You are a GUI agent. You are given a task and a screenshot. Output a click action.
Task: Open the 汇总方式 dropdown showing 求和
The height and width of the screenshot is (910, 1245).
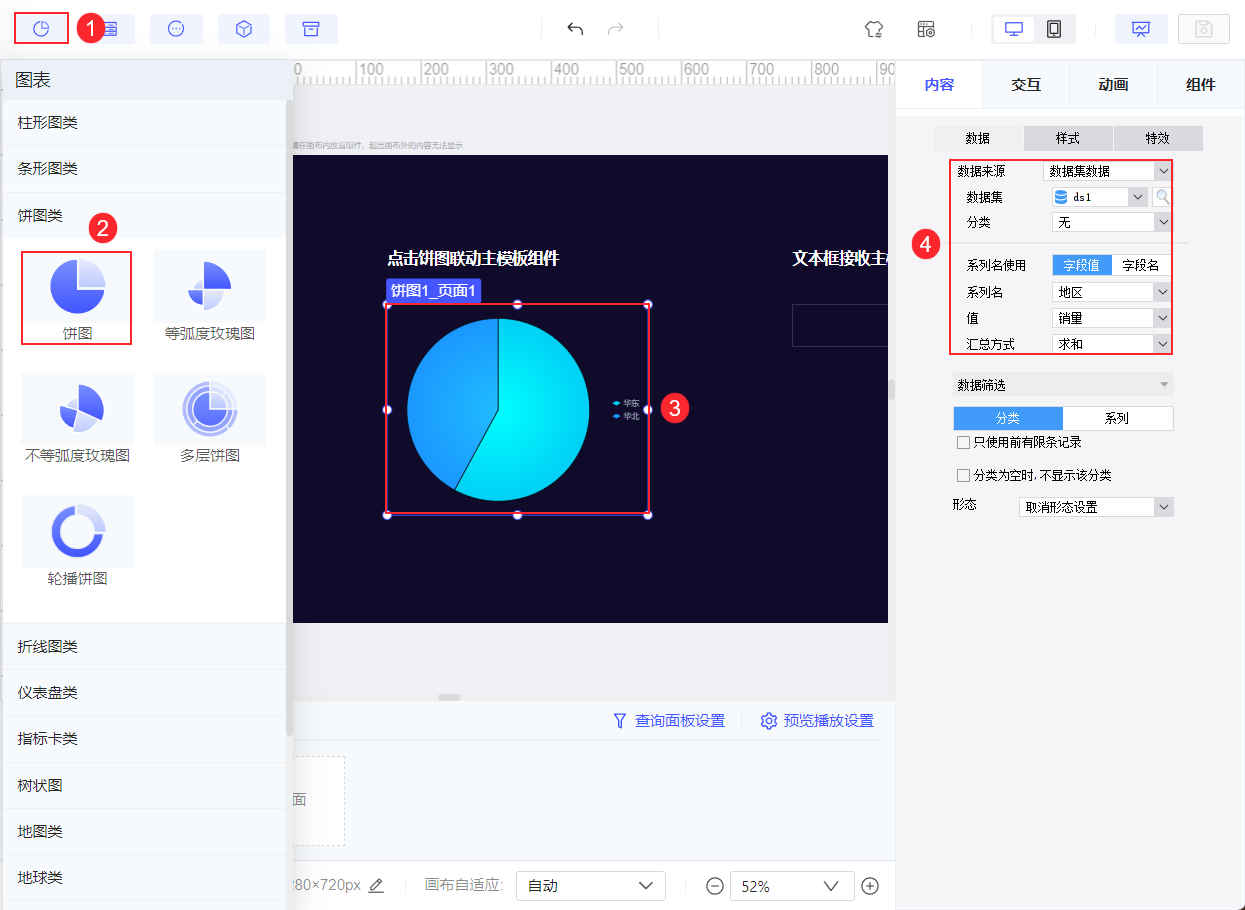coord(1111,343)
